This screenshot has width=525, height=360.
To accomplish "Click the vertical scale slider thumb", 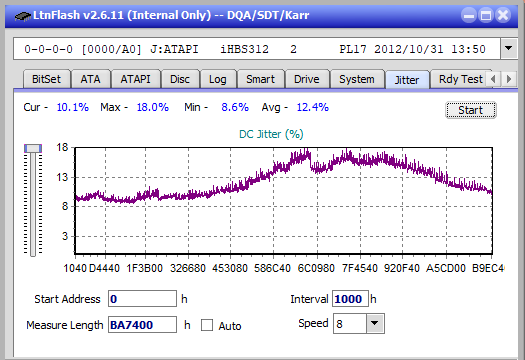I will (33, 148).
